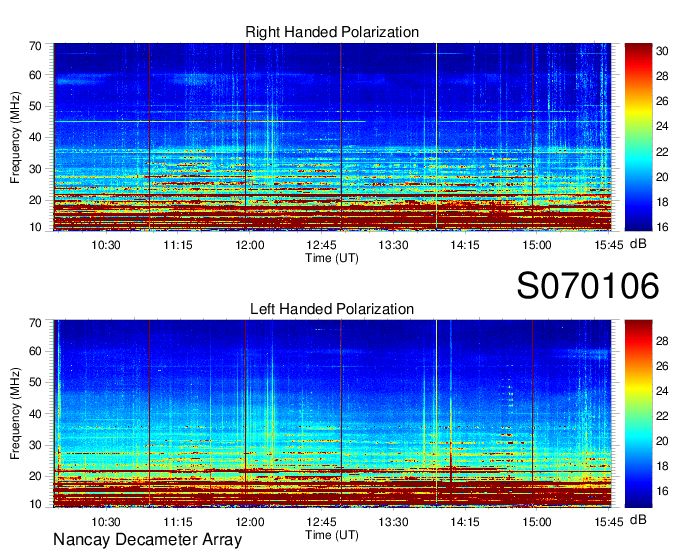This screenshot has width=680, height=552.
Task: Click the Left Handed Polarization title
Action: 332,309
